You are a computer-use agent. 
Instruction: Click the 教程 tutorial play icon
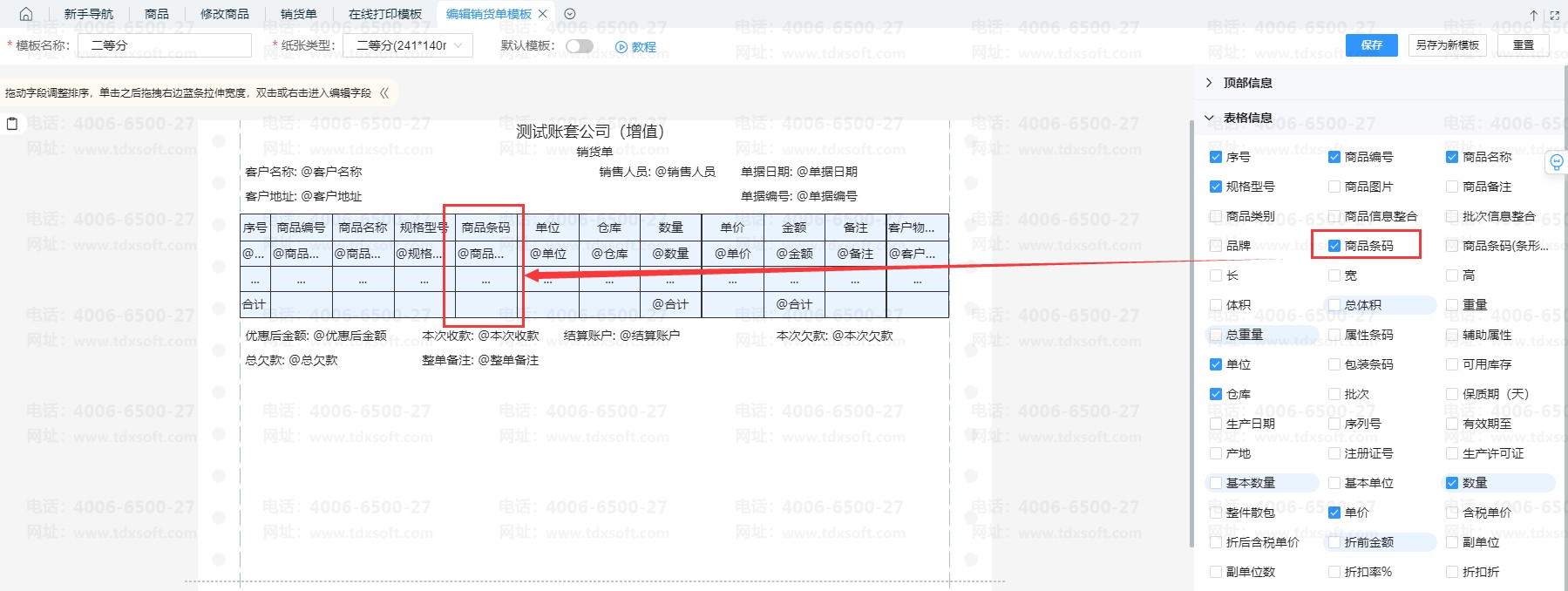coord(621,47)
